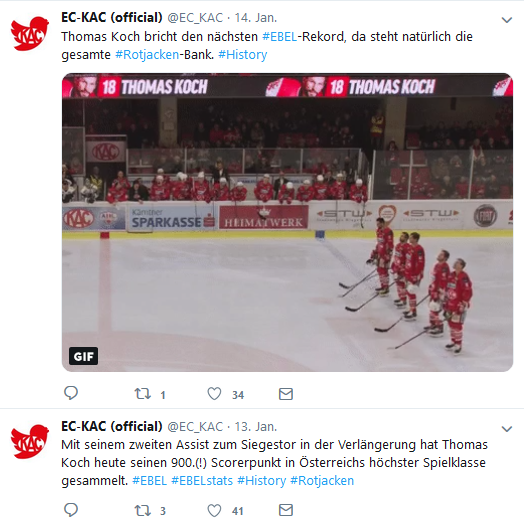Open EC-KAC avatar on second tweet
Image resolution: width=524 pixels, height=524 pixels.
[29, 442]
